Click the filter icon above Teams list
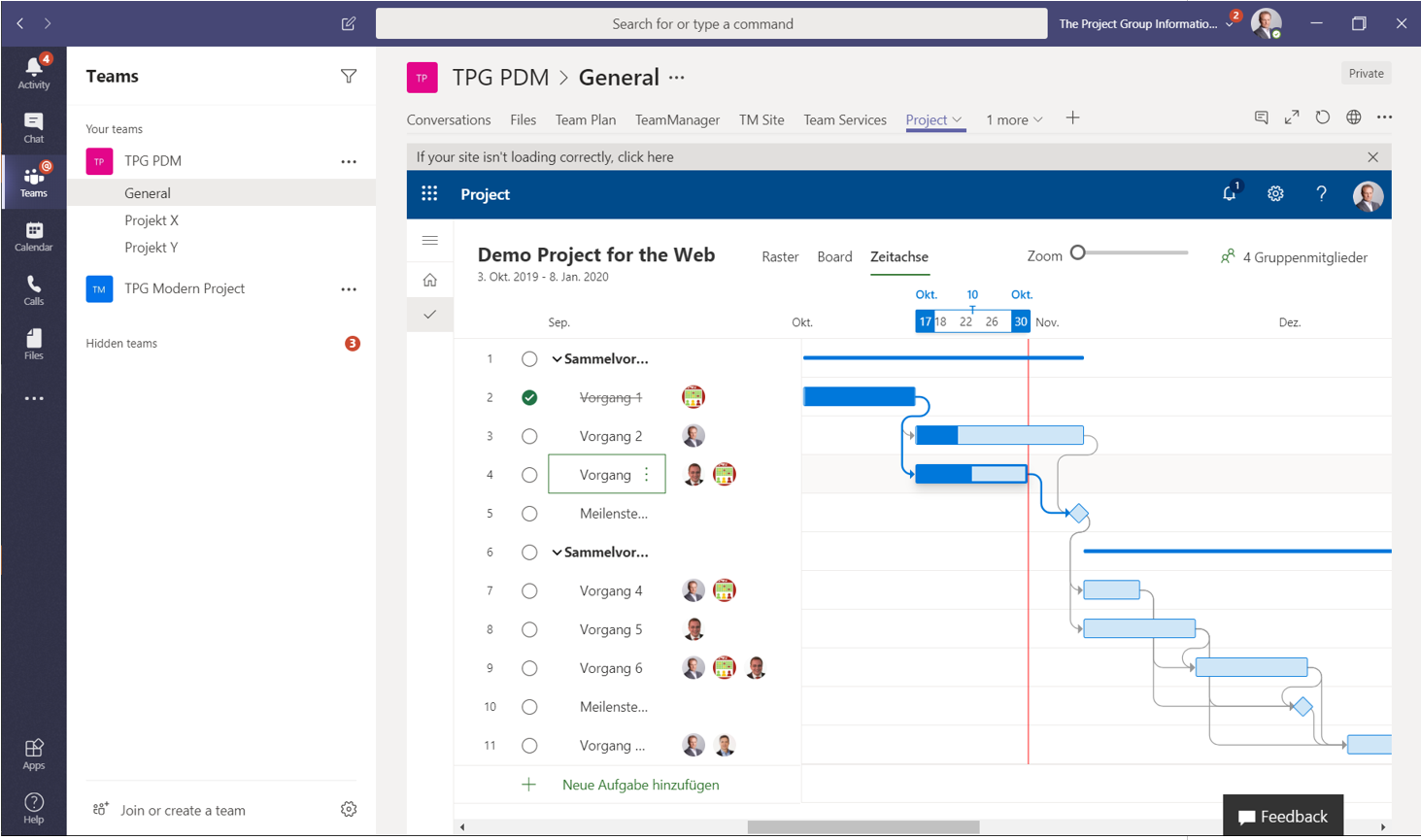The height and width of the screenshot is (840, 1421). (349, 76)
